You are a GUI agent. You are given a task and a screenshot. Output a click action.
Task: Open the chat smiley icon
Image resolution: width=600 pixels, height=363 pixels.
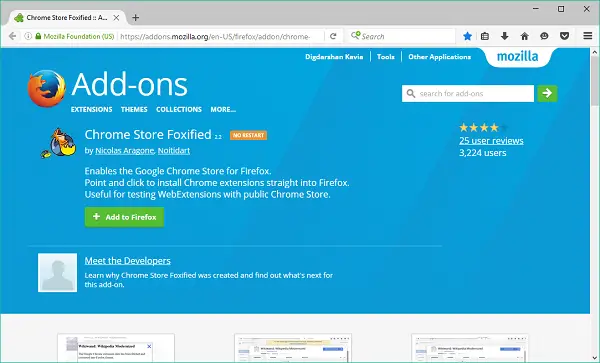544,36
